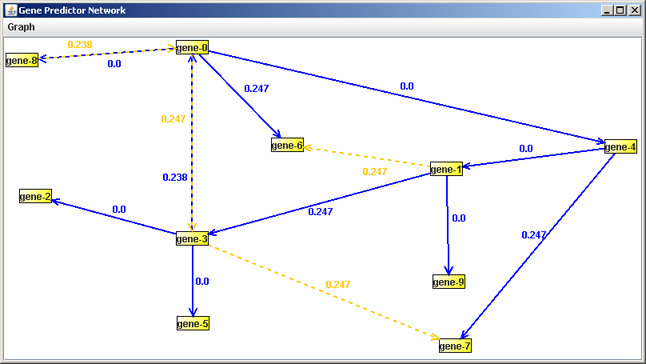Click the blue 0.238 edge label
This screenshot has height=364, width=646.
[175, 177]
